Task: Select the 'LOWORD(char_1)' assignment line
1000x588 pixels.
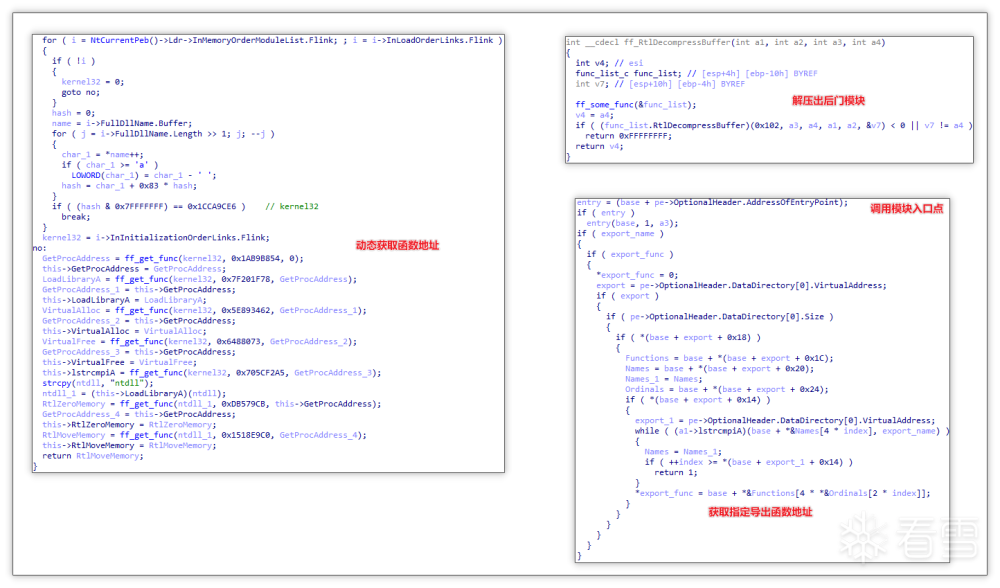Action: [x=143, y=175]
